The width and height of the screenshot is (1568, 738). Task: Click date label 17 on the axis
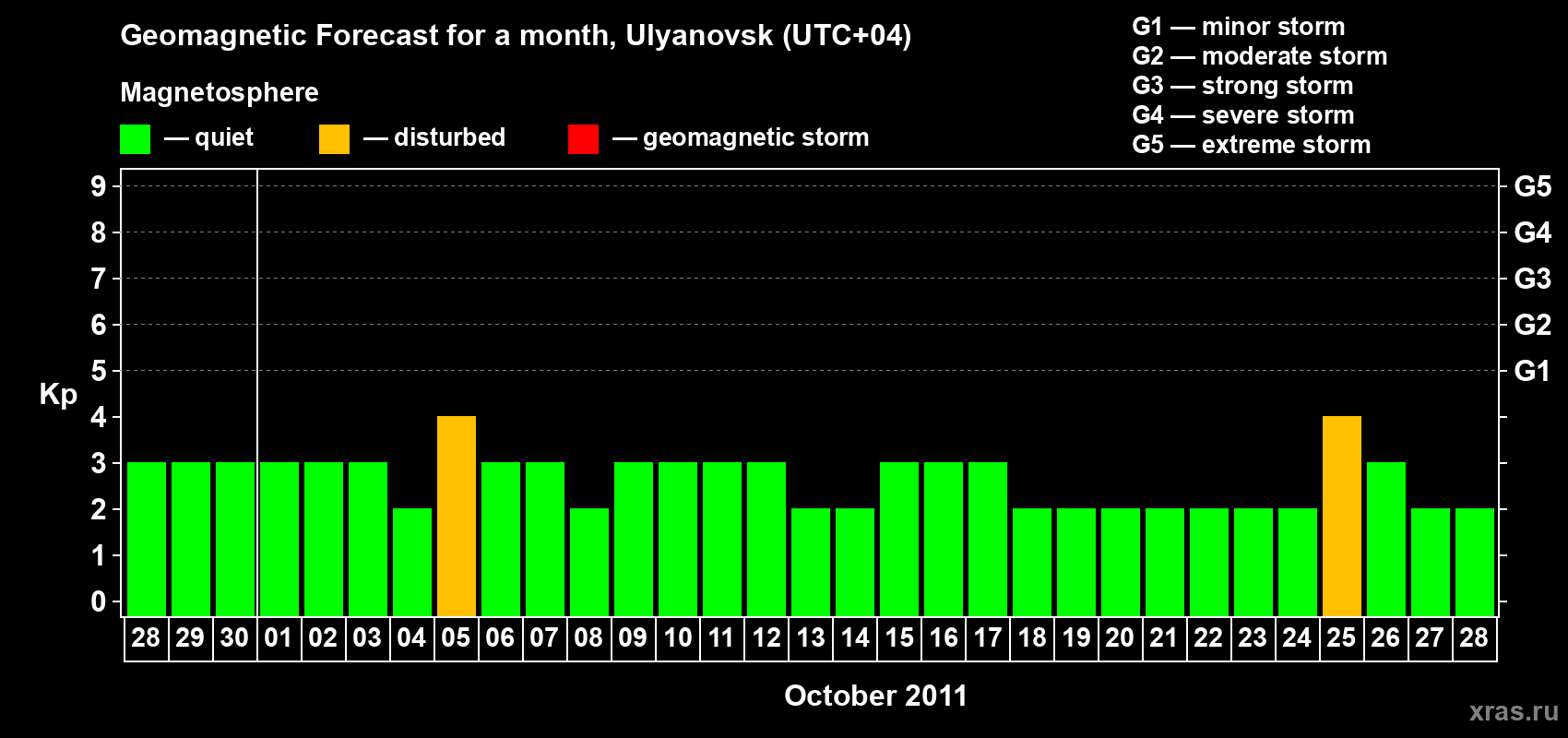(x=987, y=638)
